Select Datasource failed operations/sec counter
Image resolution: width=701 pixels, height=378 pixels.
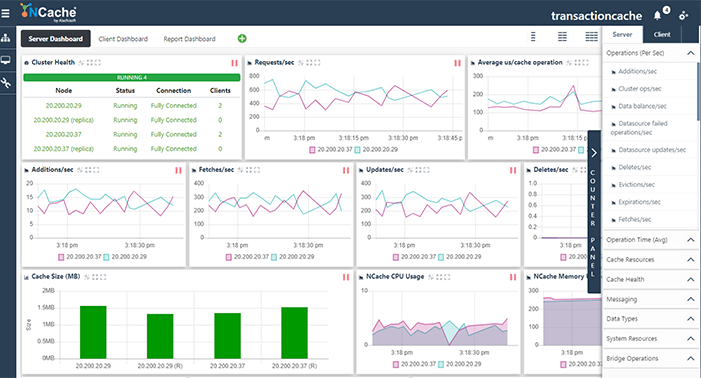(x=639, y=128)
